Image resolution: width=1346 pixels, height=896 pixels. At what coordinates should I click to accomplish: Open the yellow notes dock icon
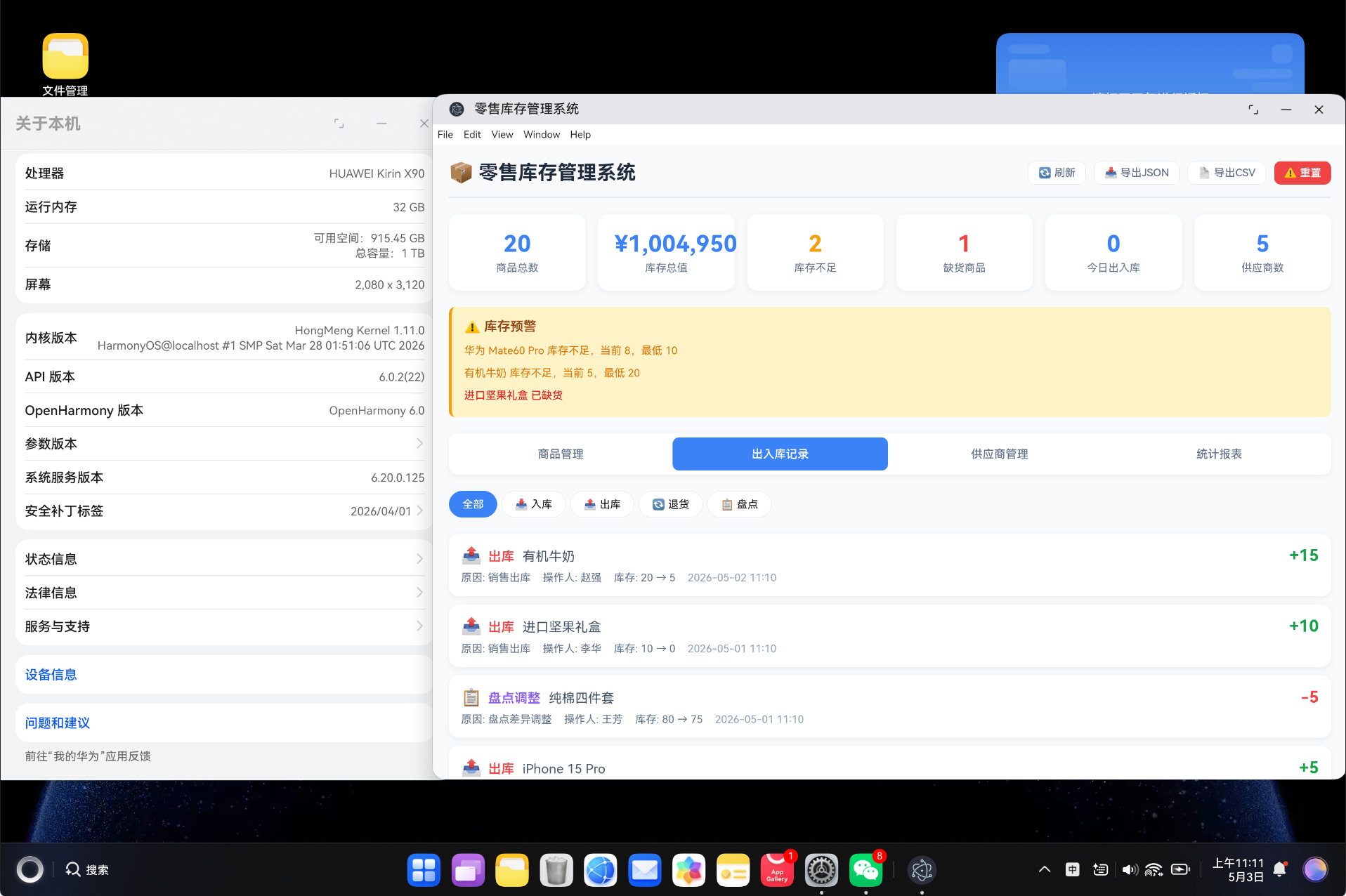[733, 871]
